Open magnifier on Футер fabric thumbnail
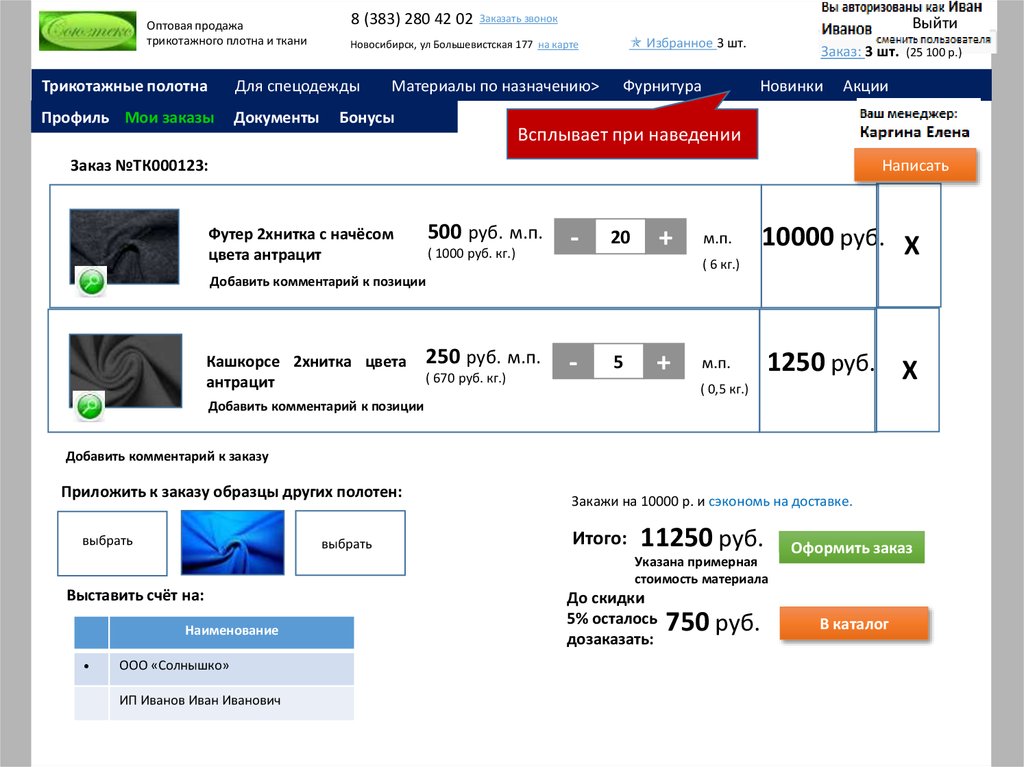 point(91,282)
